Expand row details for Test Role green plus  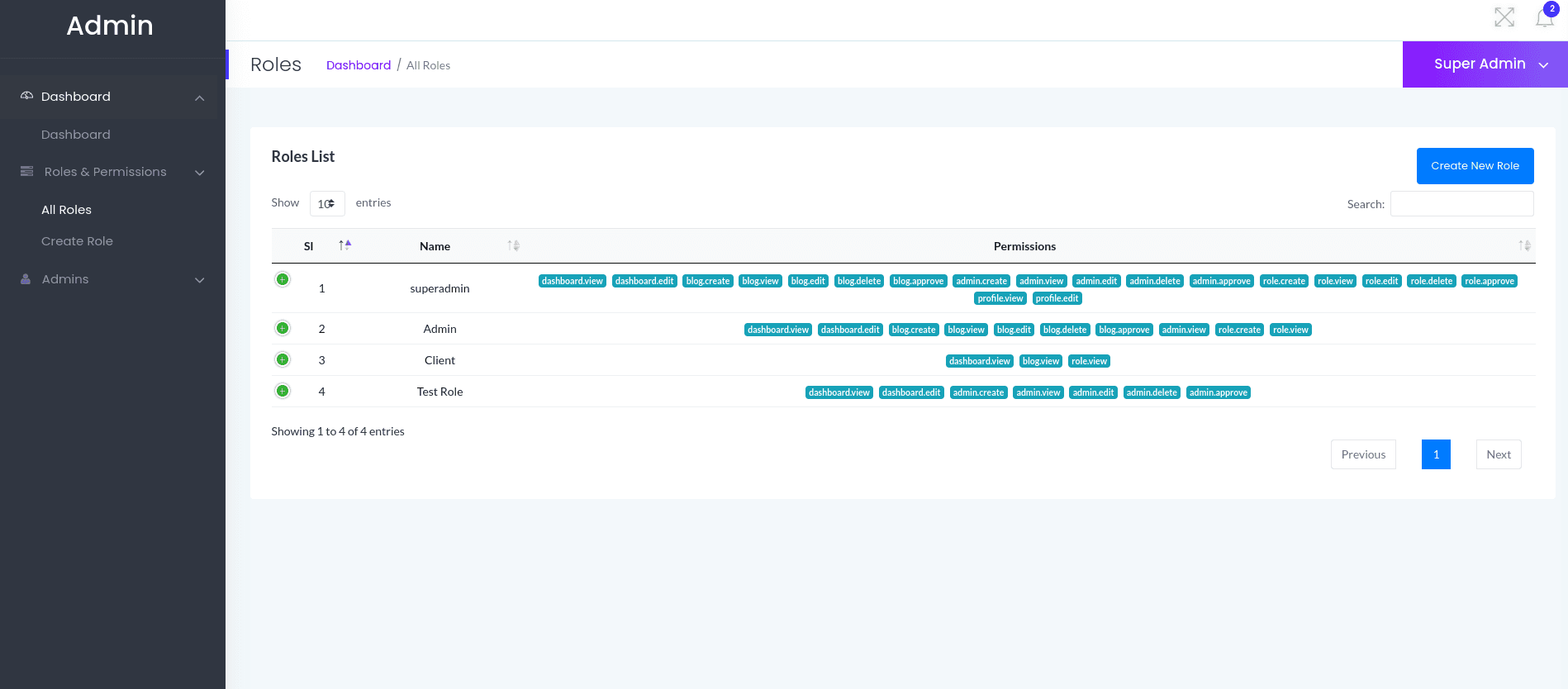(283, 391)
